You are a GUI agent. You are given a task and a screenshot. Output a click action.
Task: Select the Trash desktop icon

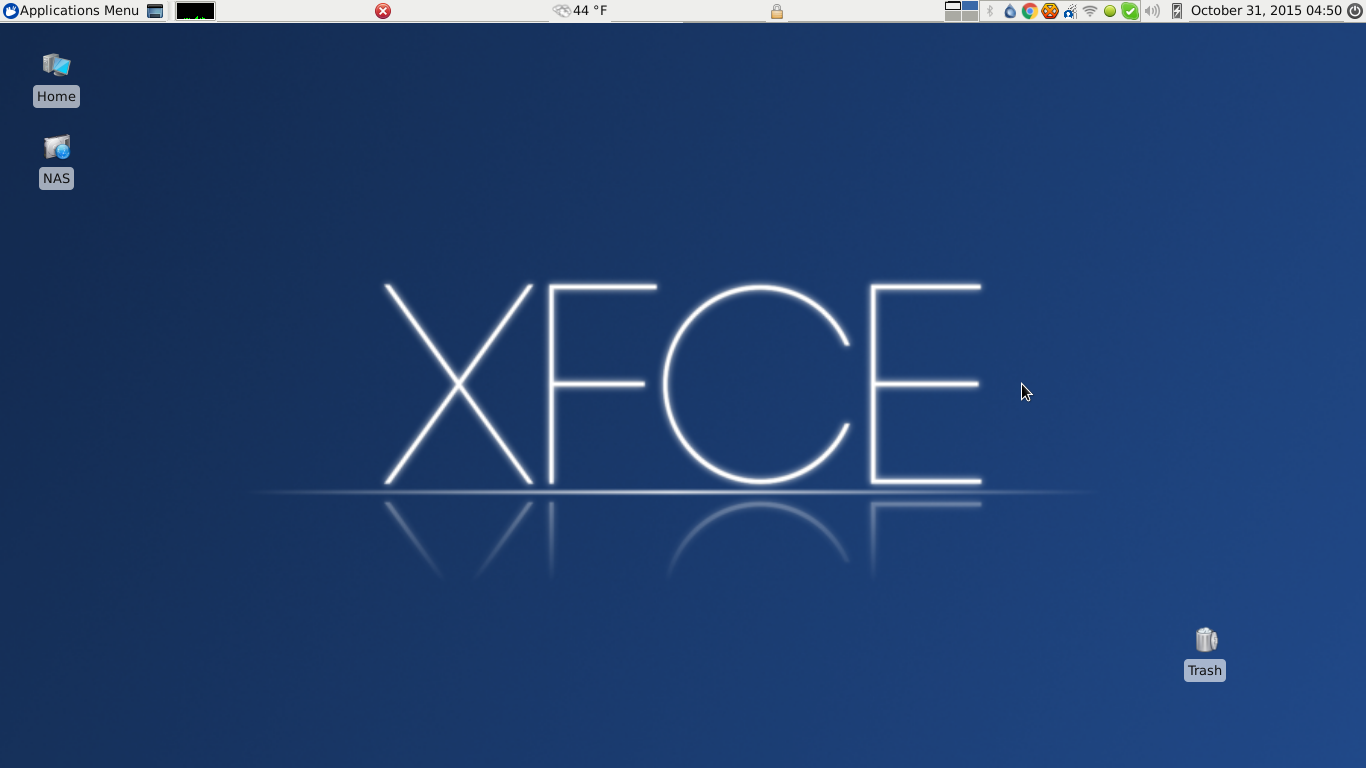1205,653
